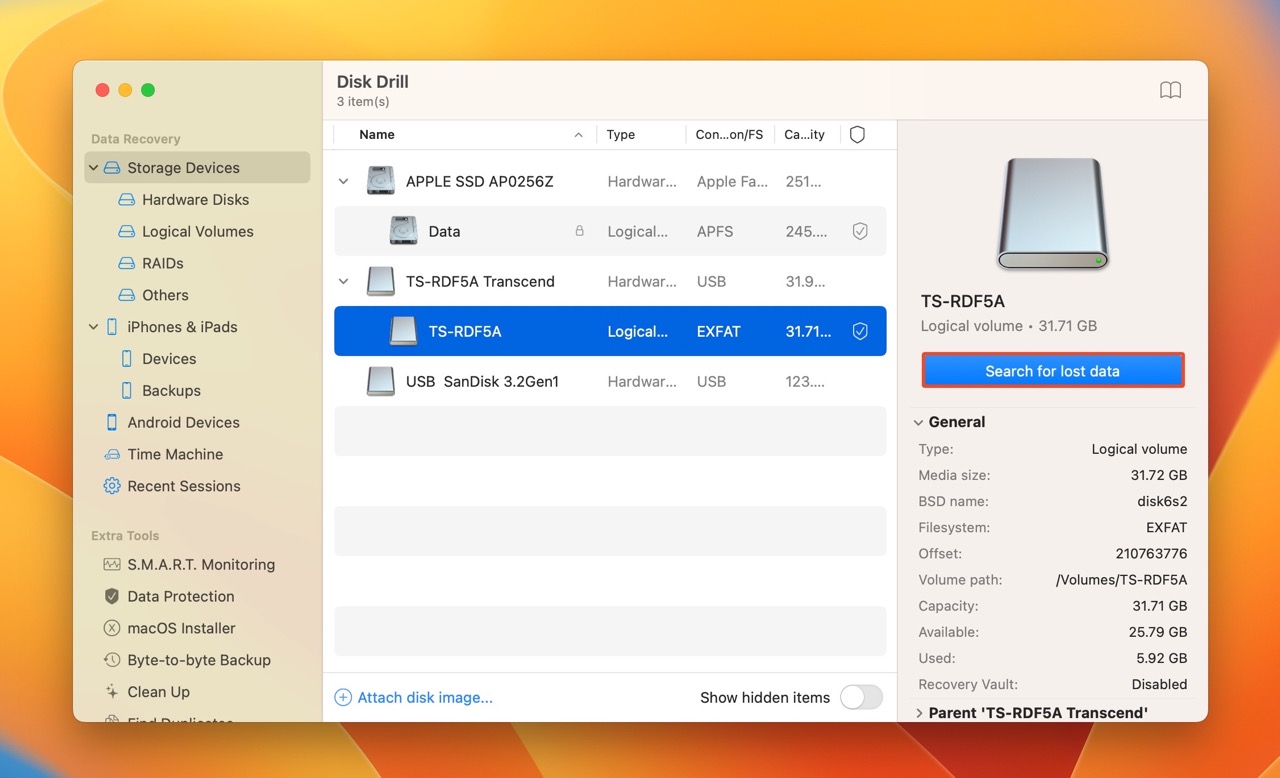This screenshot has height=778, width=1280.
Task: Sort by the Capacity column header
Action: [805, 135]
